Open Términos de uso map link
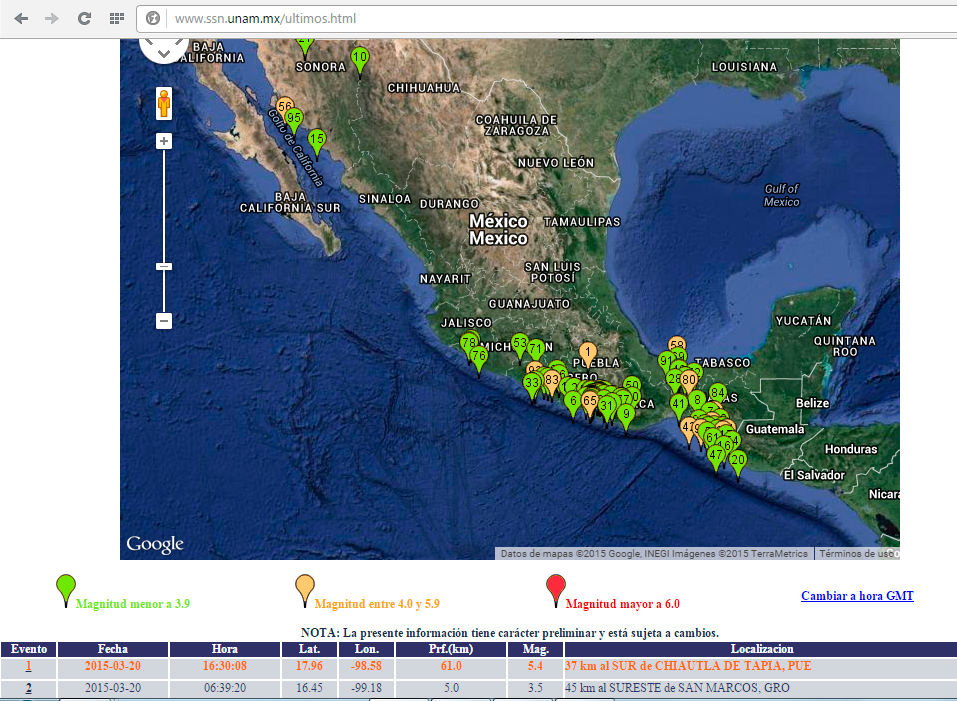 (856, 553)
